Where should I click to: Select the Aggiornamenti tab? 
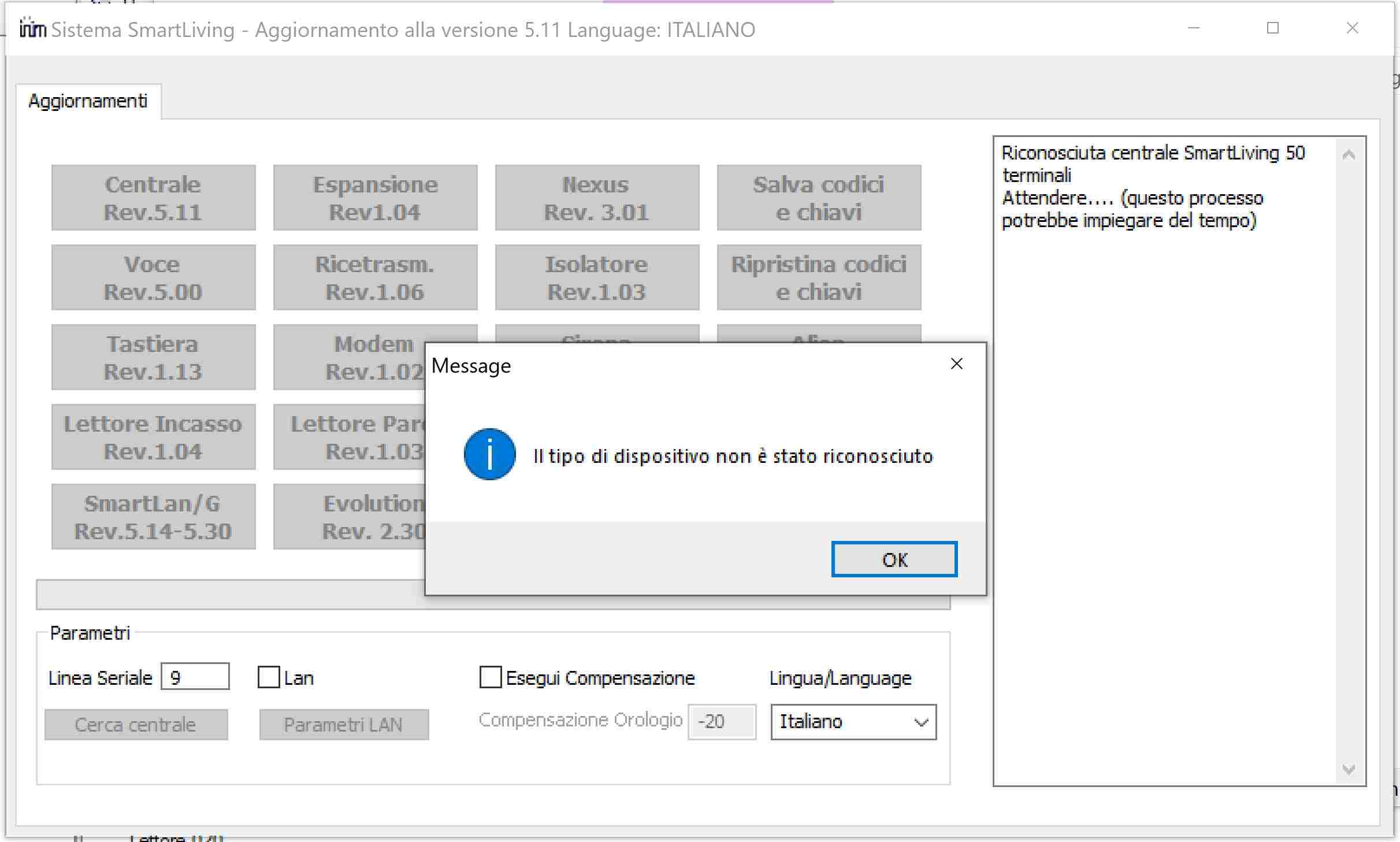tap(88, 101)
